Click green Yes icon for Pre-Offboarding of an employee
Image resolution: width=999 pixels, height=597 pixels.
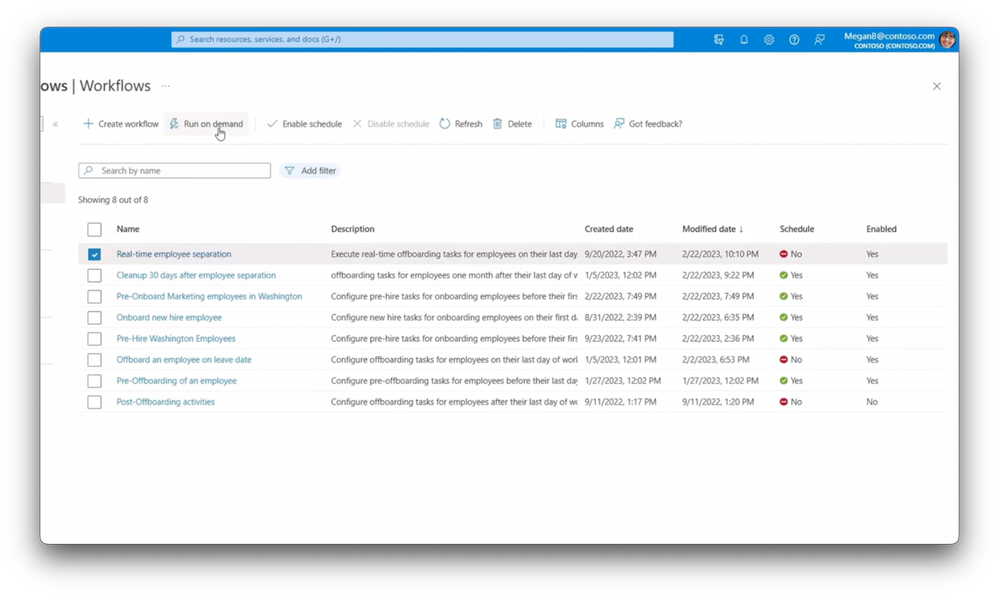(784, 380)
